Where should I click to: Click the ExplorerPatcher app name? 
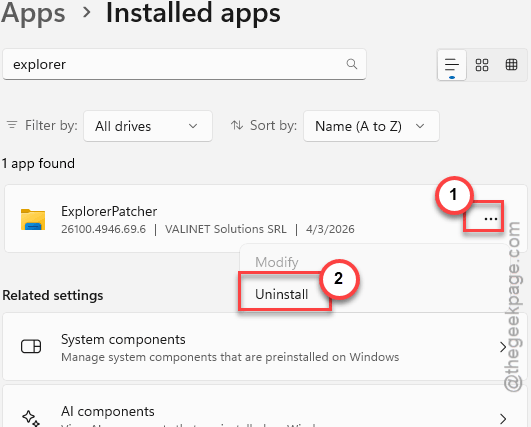pos(109,211)
